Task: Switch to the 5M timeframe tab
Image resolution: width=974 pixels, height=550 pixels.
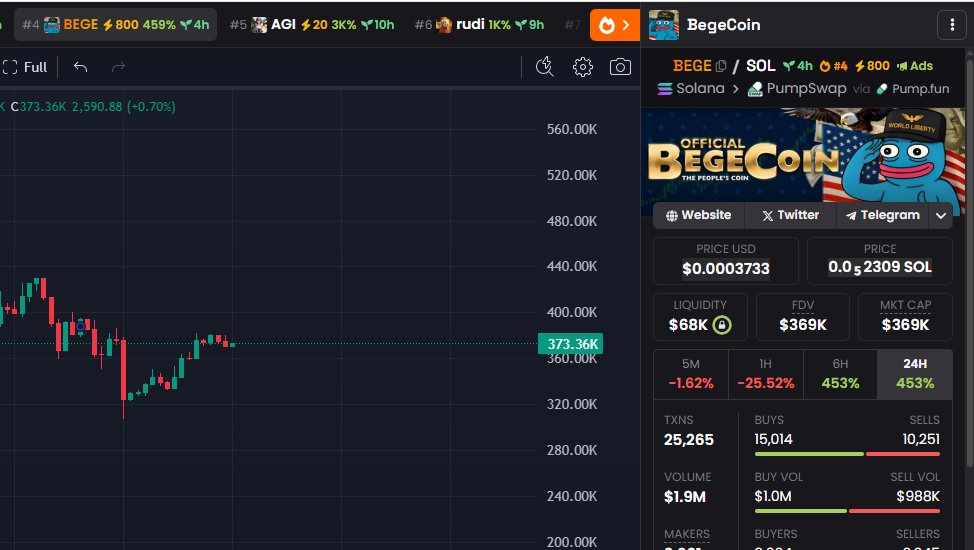Action: pos(691,374)
